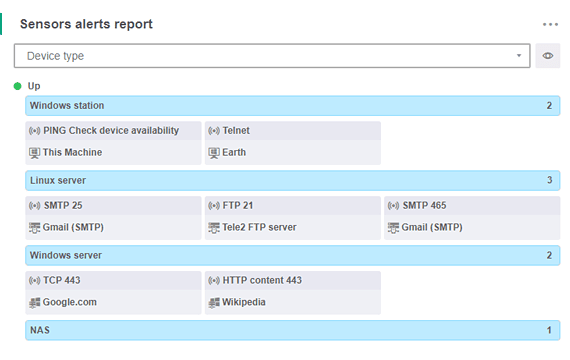Click the Earth workstation icon
Viewport: 570px width, 360px height.
(214, 153)
